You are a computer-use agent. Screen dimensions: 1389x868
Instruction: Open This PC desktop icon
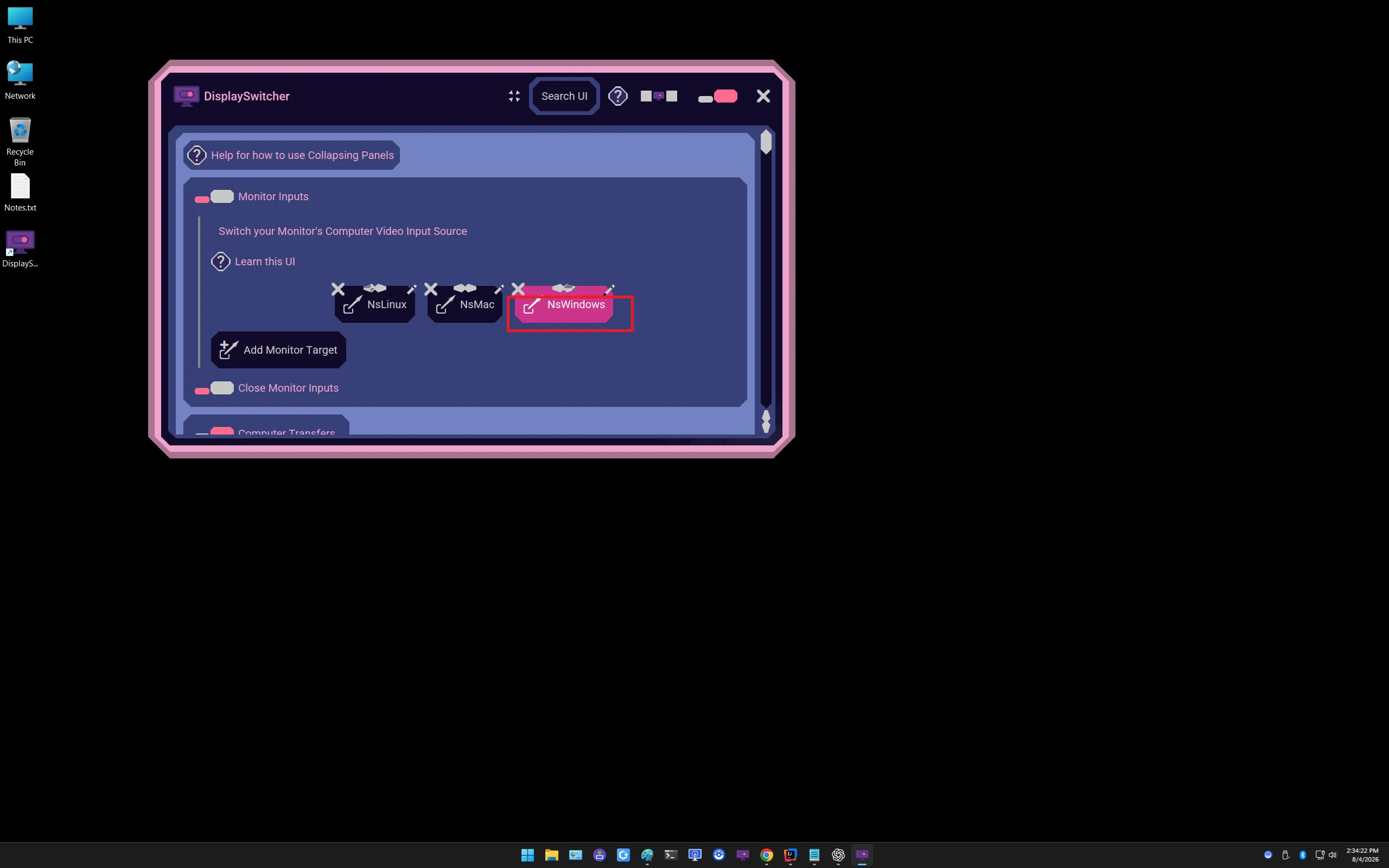coord(20,26)
